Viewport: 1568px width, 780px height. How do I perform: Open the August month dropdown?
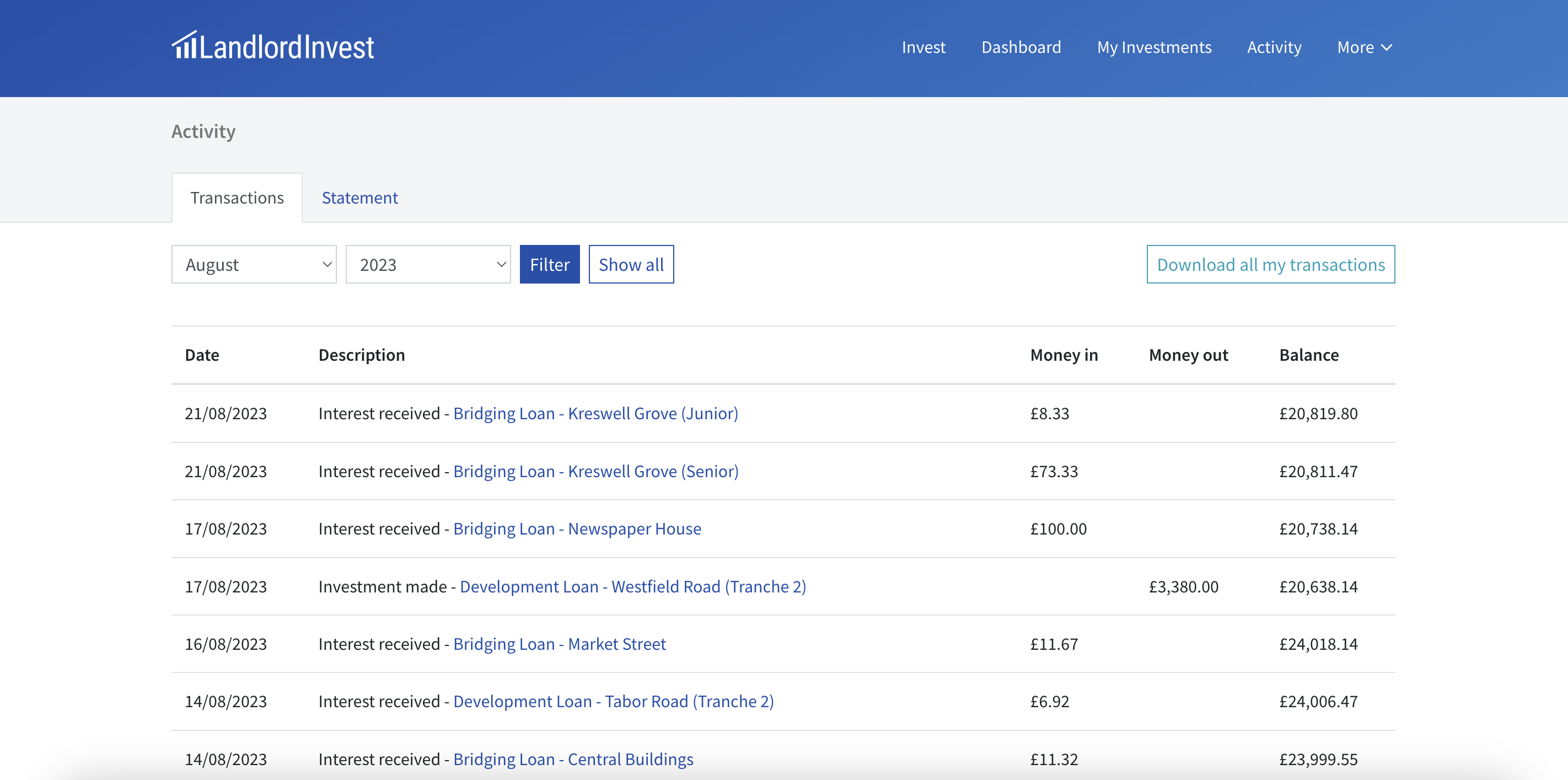point(254,264)
